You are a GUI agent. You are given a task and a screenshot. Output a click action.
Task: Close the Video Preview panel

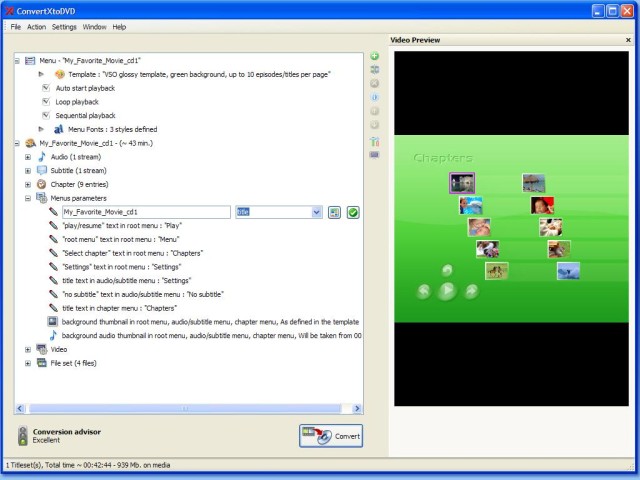point(628,40)
